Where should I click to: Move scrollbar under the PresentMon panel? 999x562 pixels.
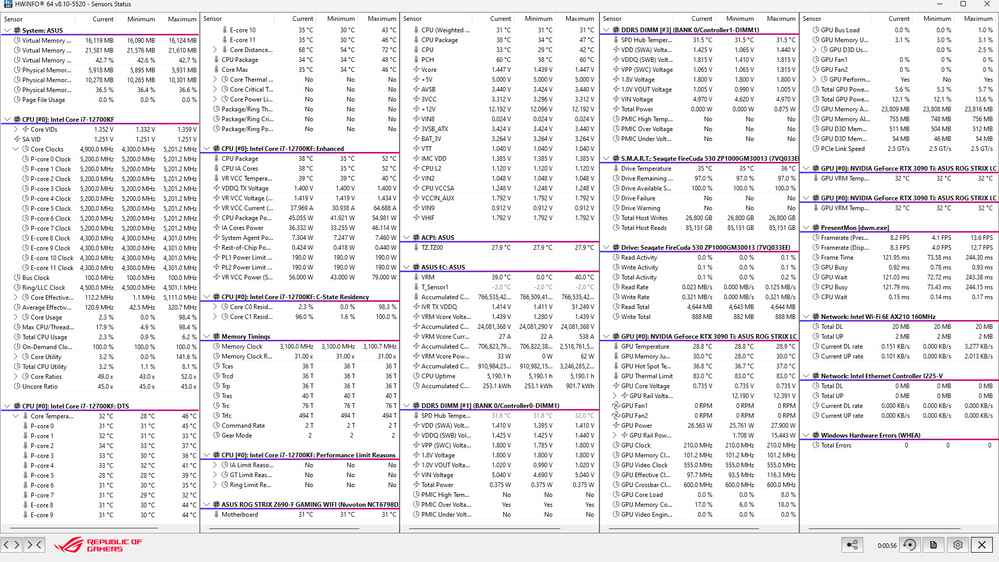[885, 528]
